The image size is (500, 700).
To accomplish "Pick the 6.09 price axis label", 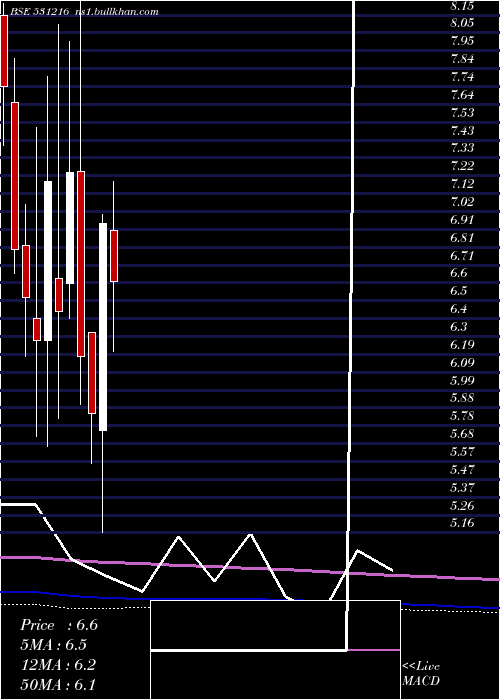I will (x=462, y=362).
